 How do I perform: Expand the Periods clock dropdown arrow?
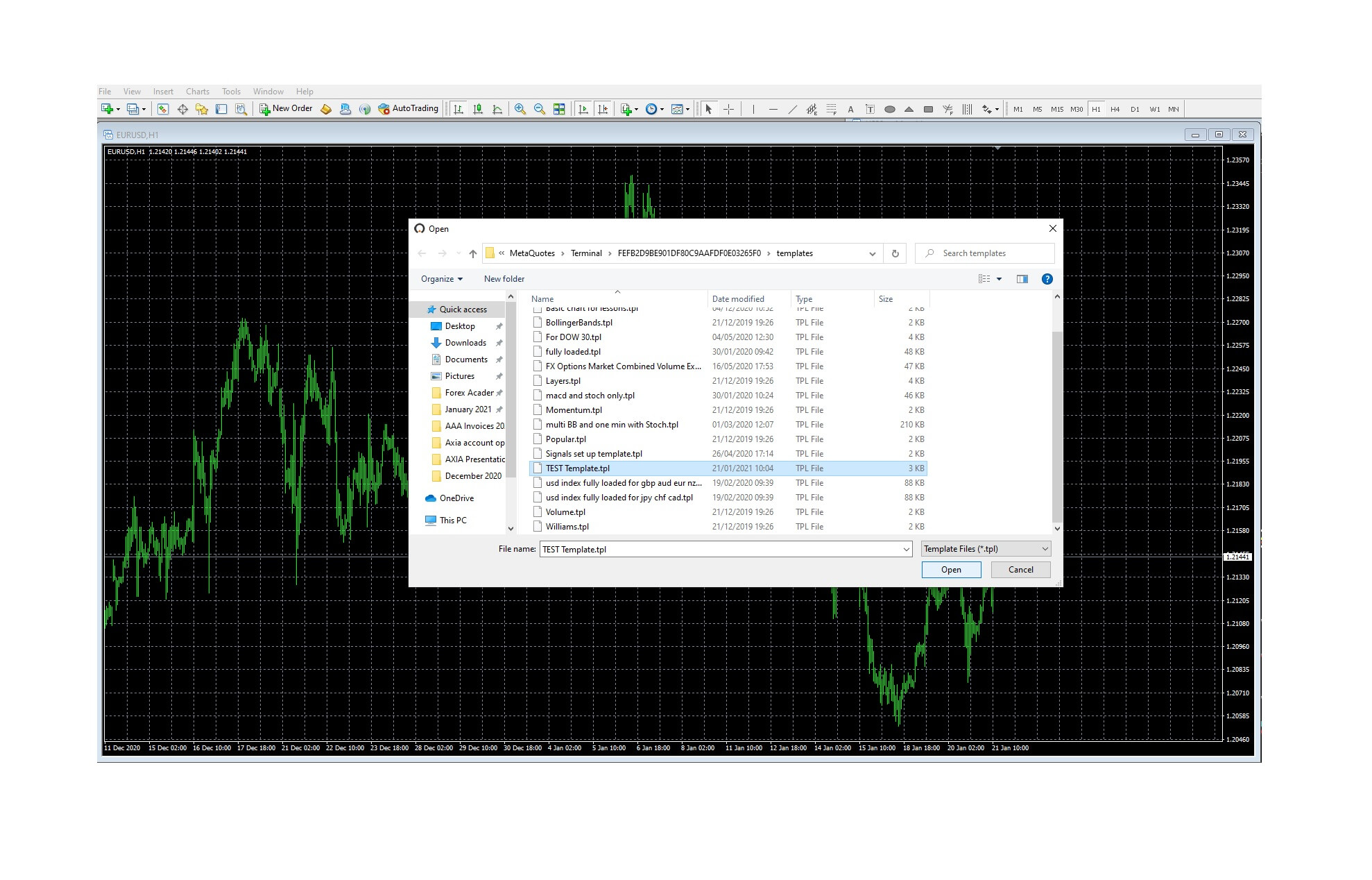(x=662, y=109)
